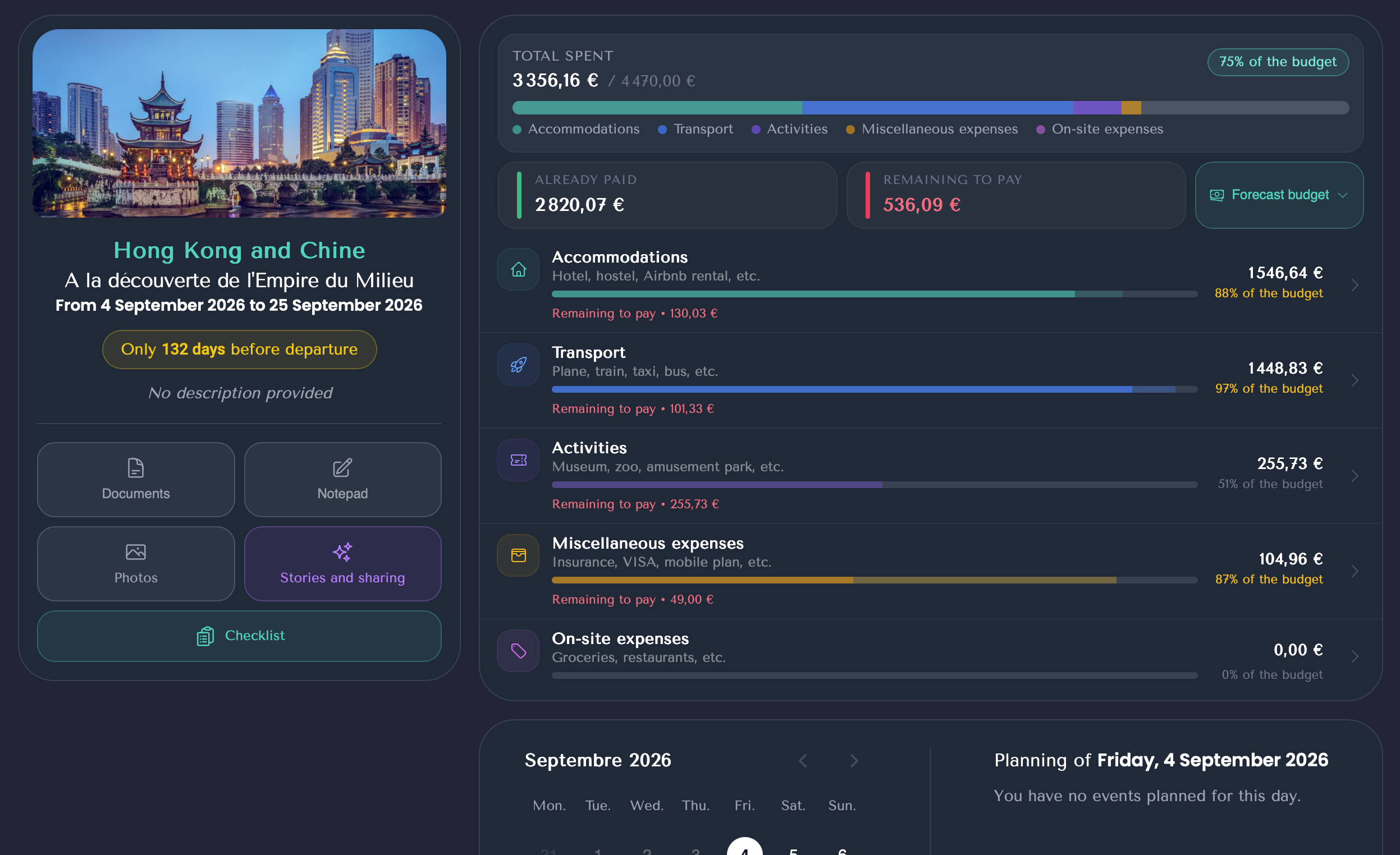Click the Activities ticket icon
This screenshot has width=1400, height=855.
[518, 460]
